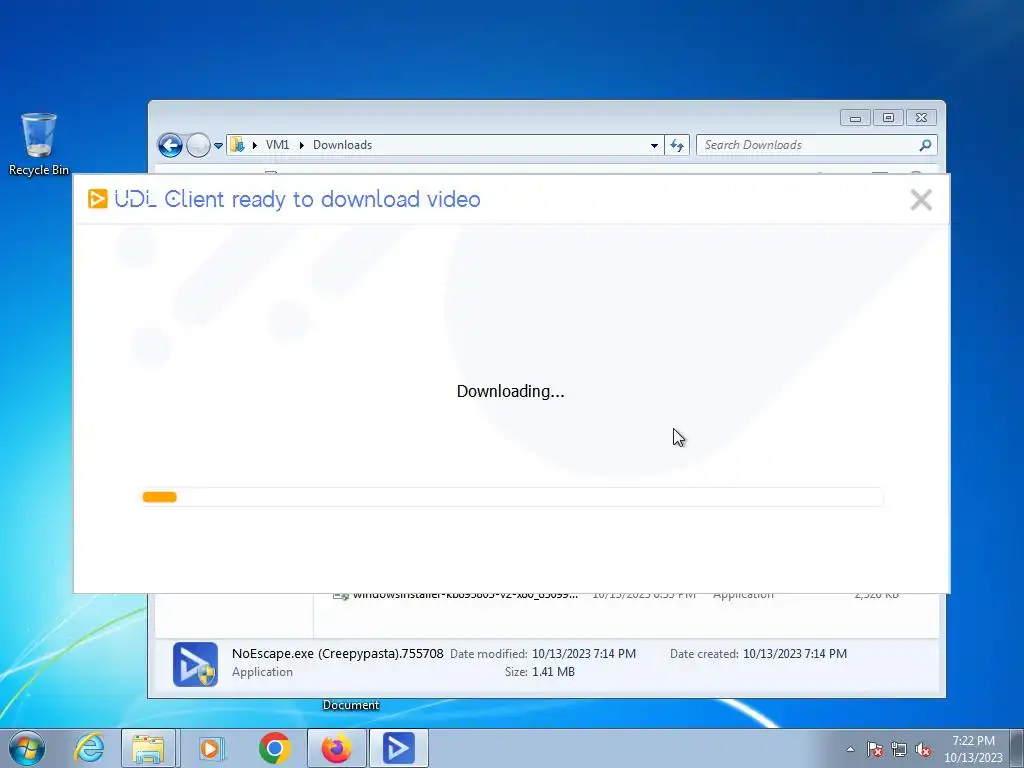
Task: Close the Downloads Explorer window
Action: click(x=921, y=118)
